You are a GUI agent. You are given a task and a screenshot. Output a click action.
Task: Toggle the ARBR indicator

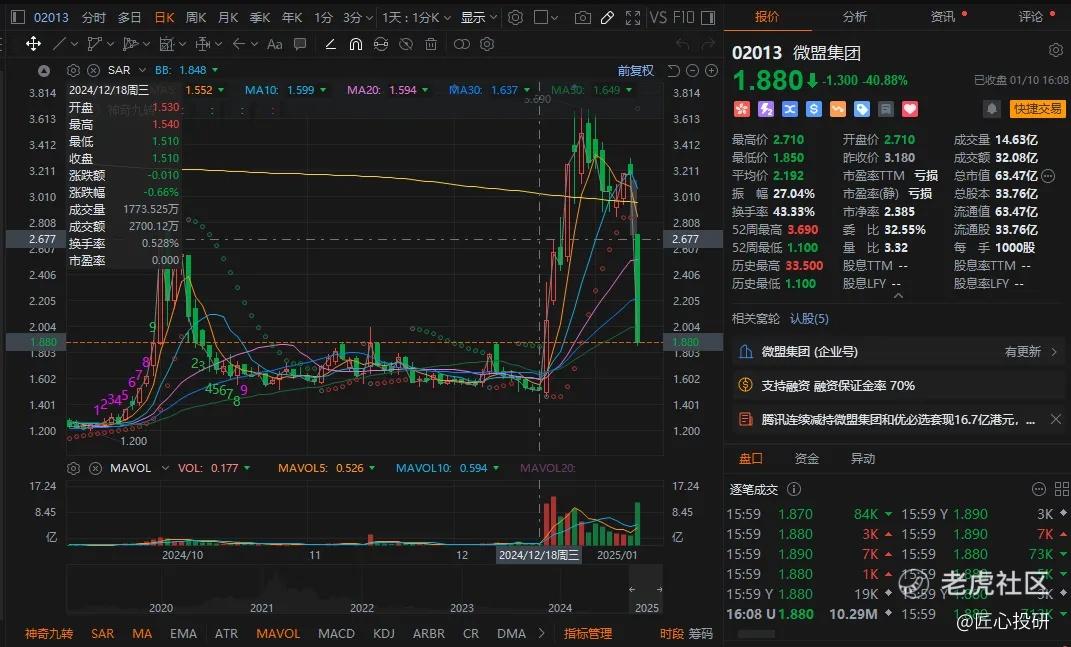pos(429,634)
